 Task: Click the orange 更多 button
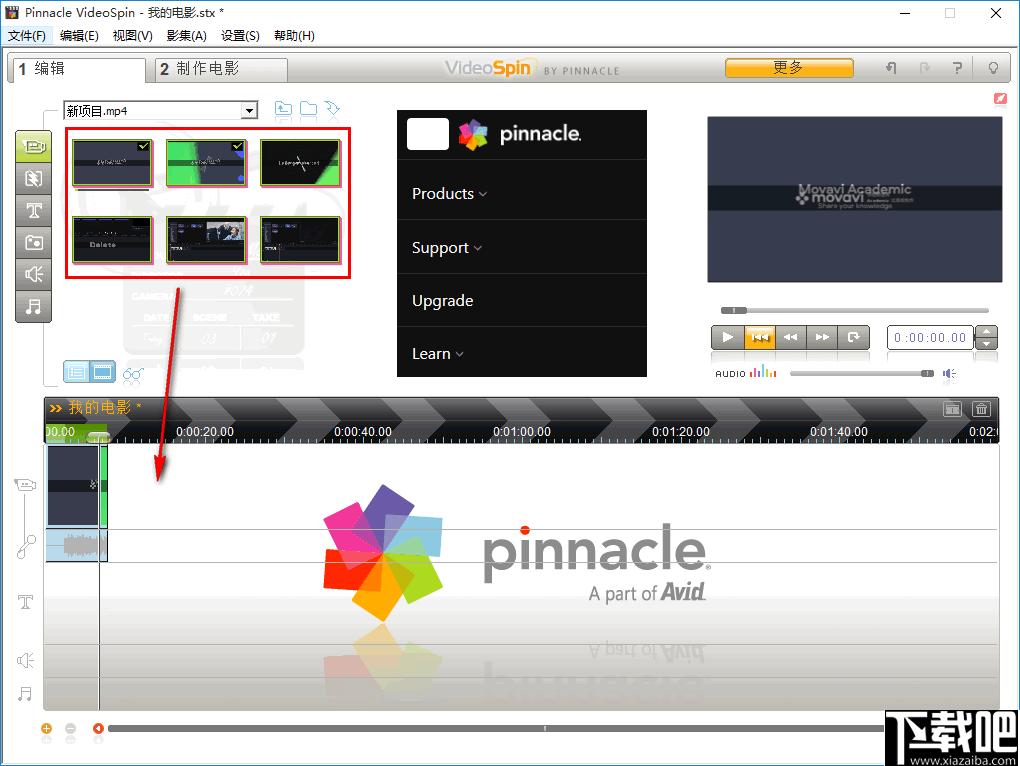pos(789,68)
